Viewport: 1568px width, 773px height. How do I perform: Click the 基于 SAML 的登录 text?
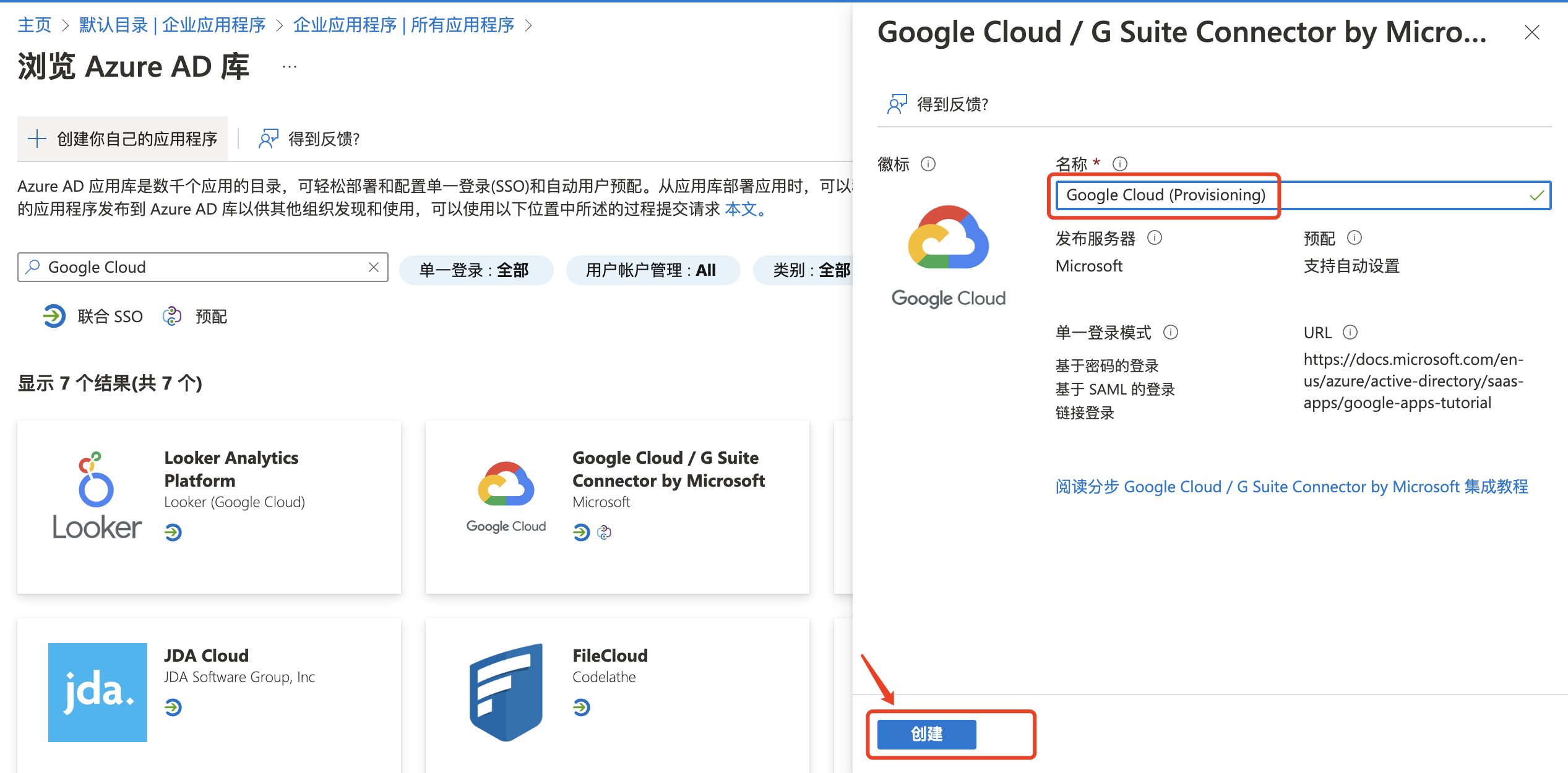pyautogui.click(x=1115, y=389)
